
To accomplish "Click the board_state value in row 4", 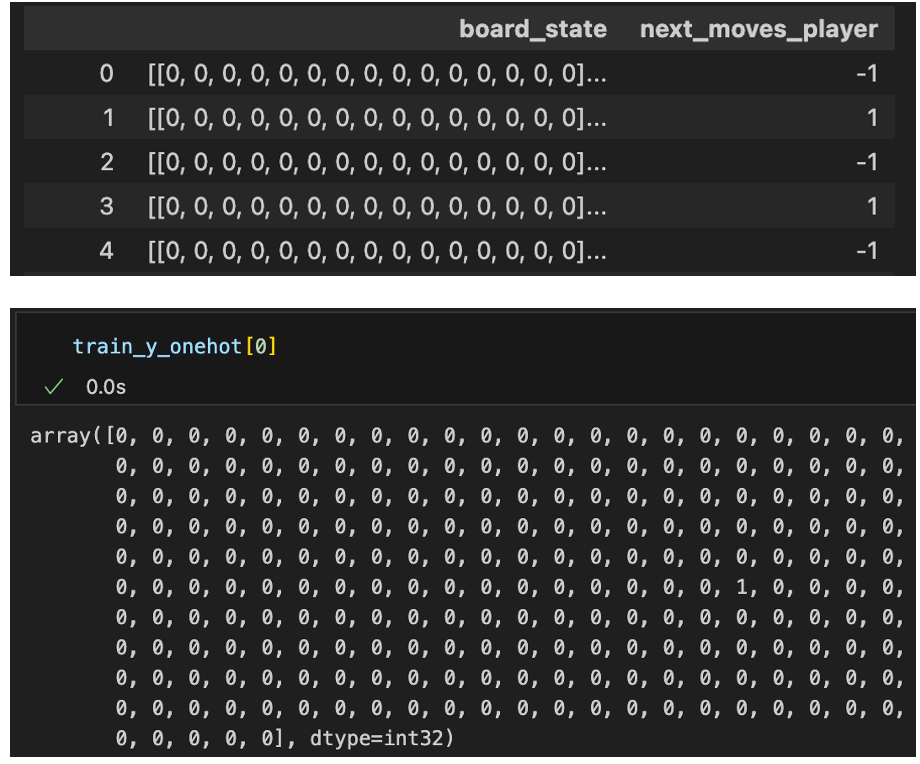I will [x=377, y=250].
